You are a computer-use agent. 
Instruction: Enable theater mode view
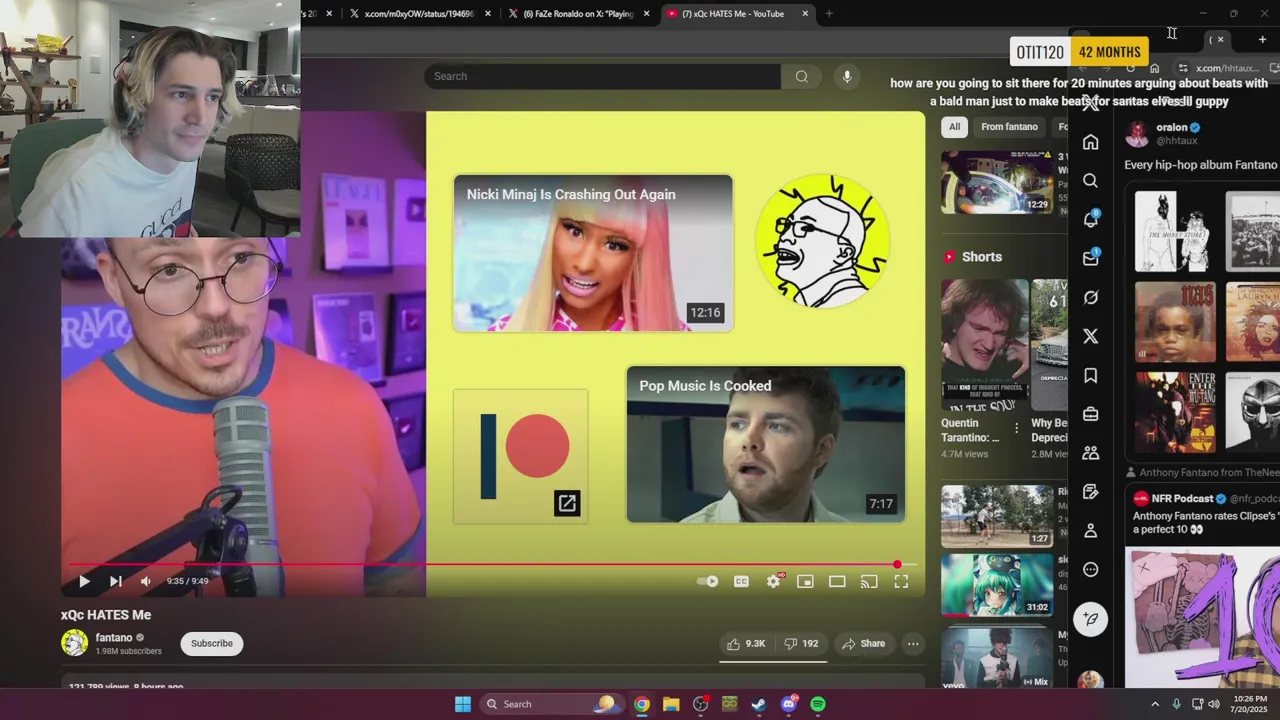(837, 581)
